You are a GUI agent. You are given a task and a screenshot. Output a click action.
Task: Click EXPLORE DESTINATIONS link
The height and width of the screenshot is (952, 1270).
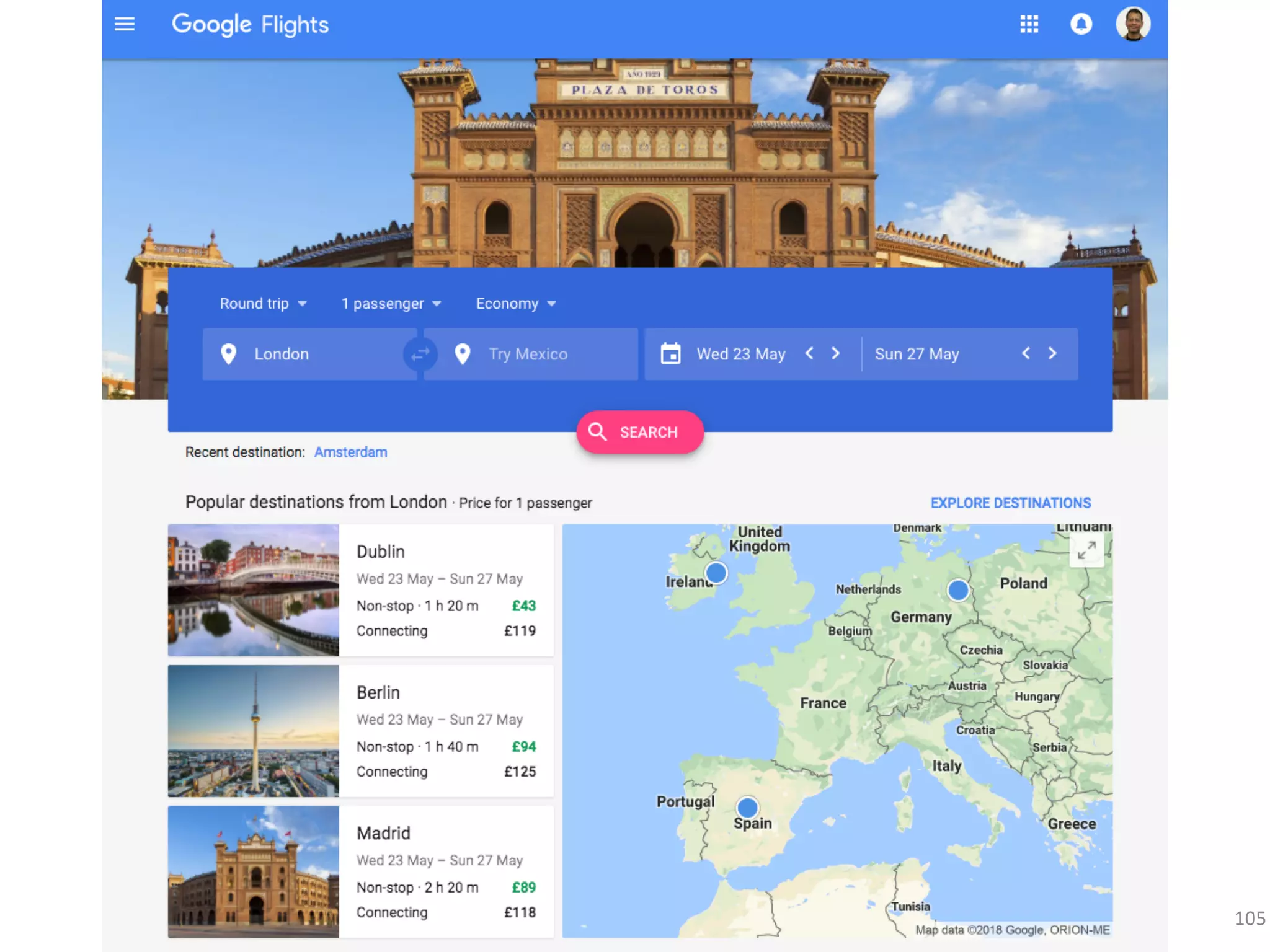pos(1010,503)
